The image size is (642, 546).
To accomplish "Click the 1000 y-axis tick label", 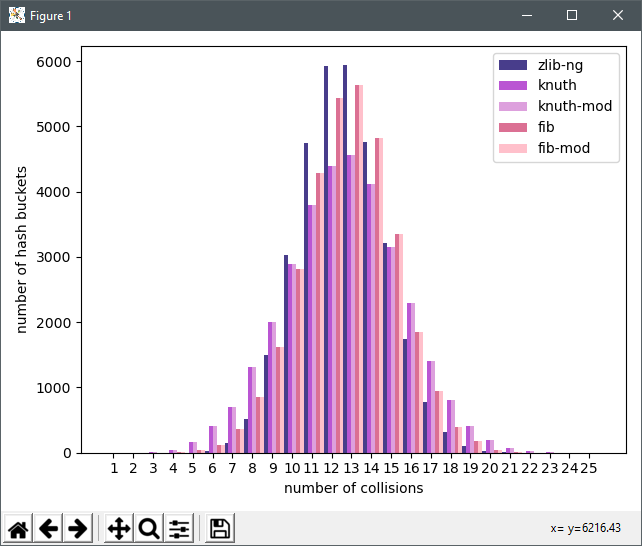I will click(x=54, y=388).
